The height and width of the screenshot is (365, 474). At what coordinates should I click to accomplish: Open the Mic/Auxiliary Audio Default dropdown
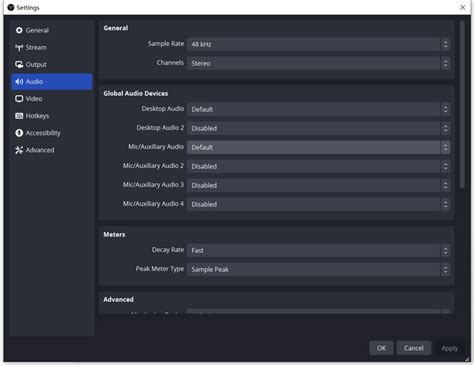(x=319, y=147)
